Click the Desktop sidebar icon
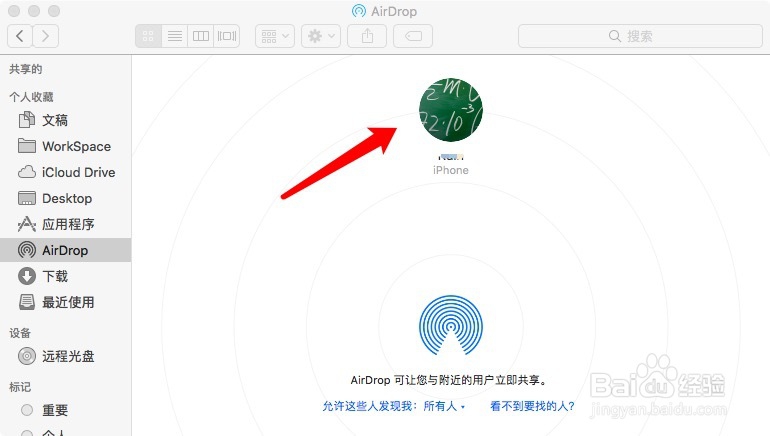Viewport: 770px width, 436px height. 27,198
